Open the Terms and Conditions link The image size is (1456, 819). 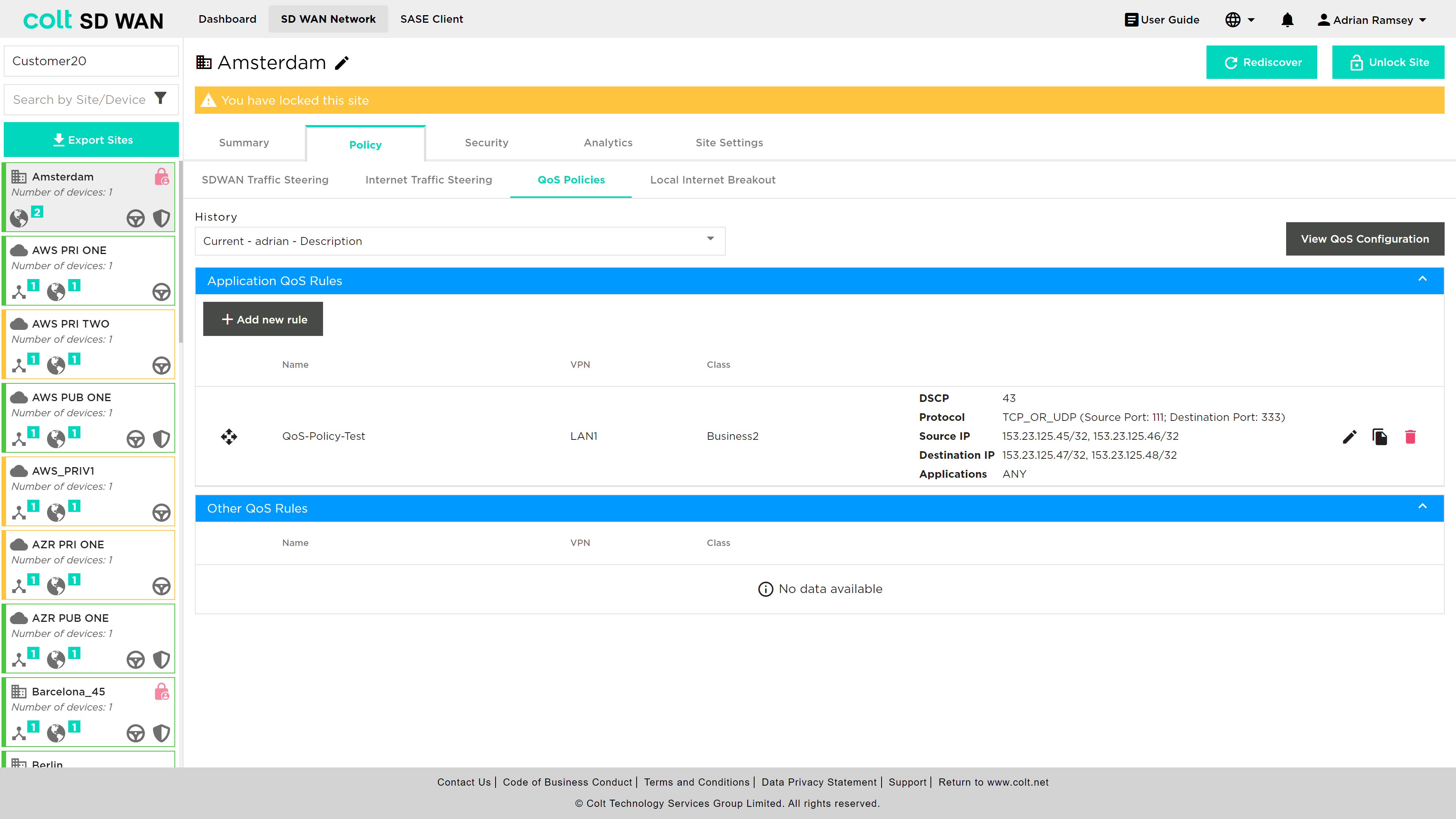point(697,782)
